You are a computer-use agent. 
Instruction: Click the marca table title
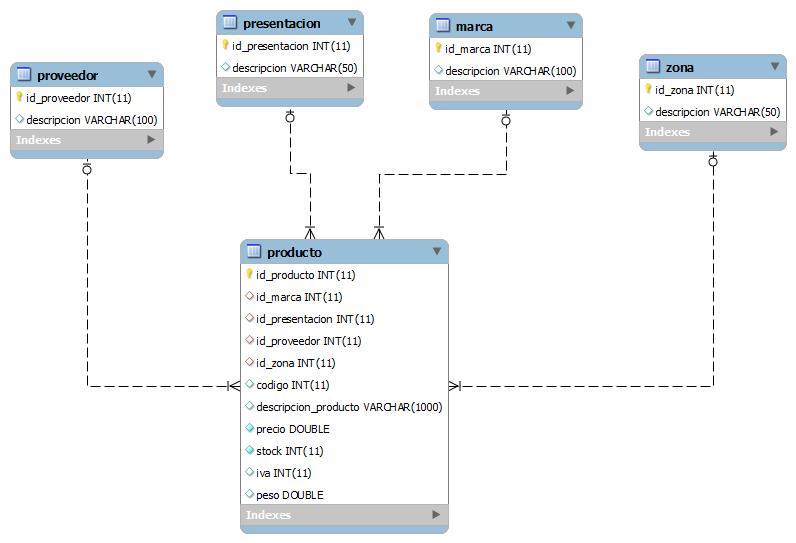point(474,26)
